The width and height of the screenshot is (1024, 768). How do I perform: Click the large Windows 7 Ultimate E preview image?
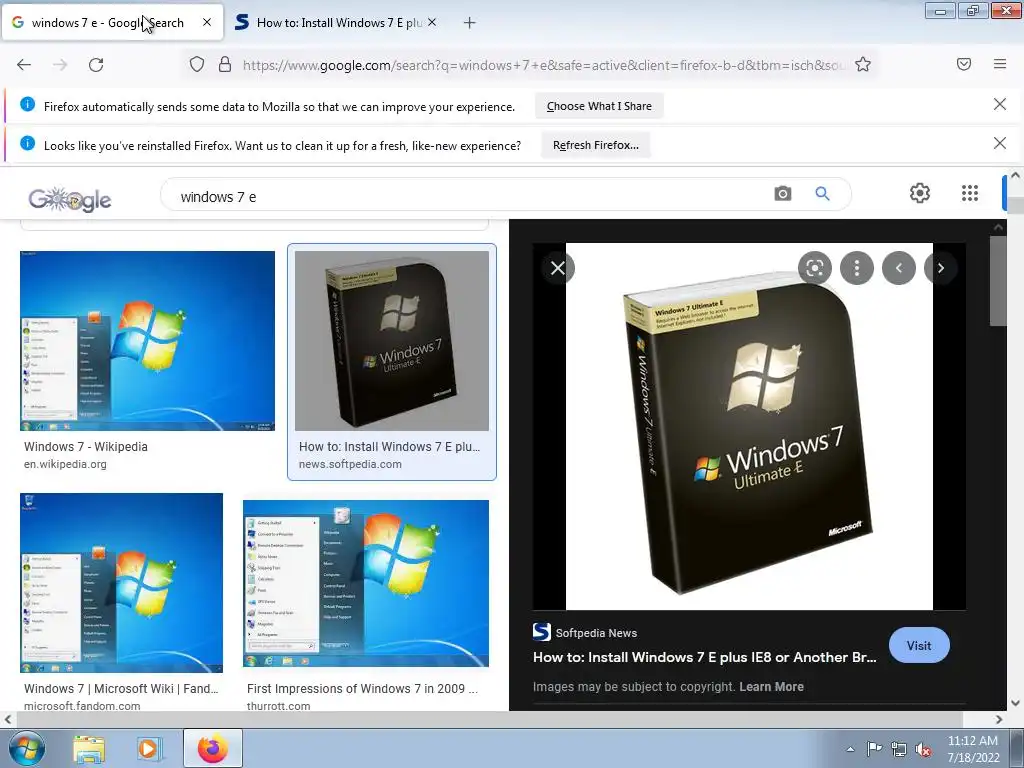point(749,426)
